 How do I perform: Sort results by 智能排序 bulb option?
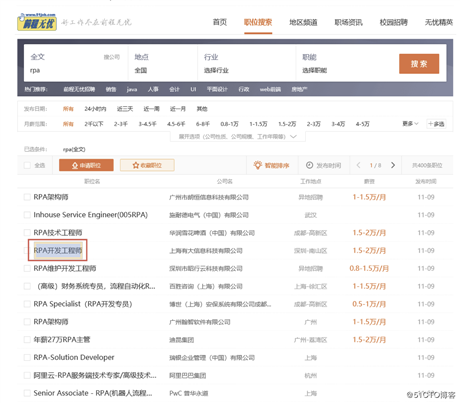coord(271,165)
